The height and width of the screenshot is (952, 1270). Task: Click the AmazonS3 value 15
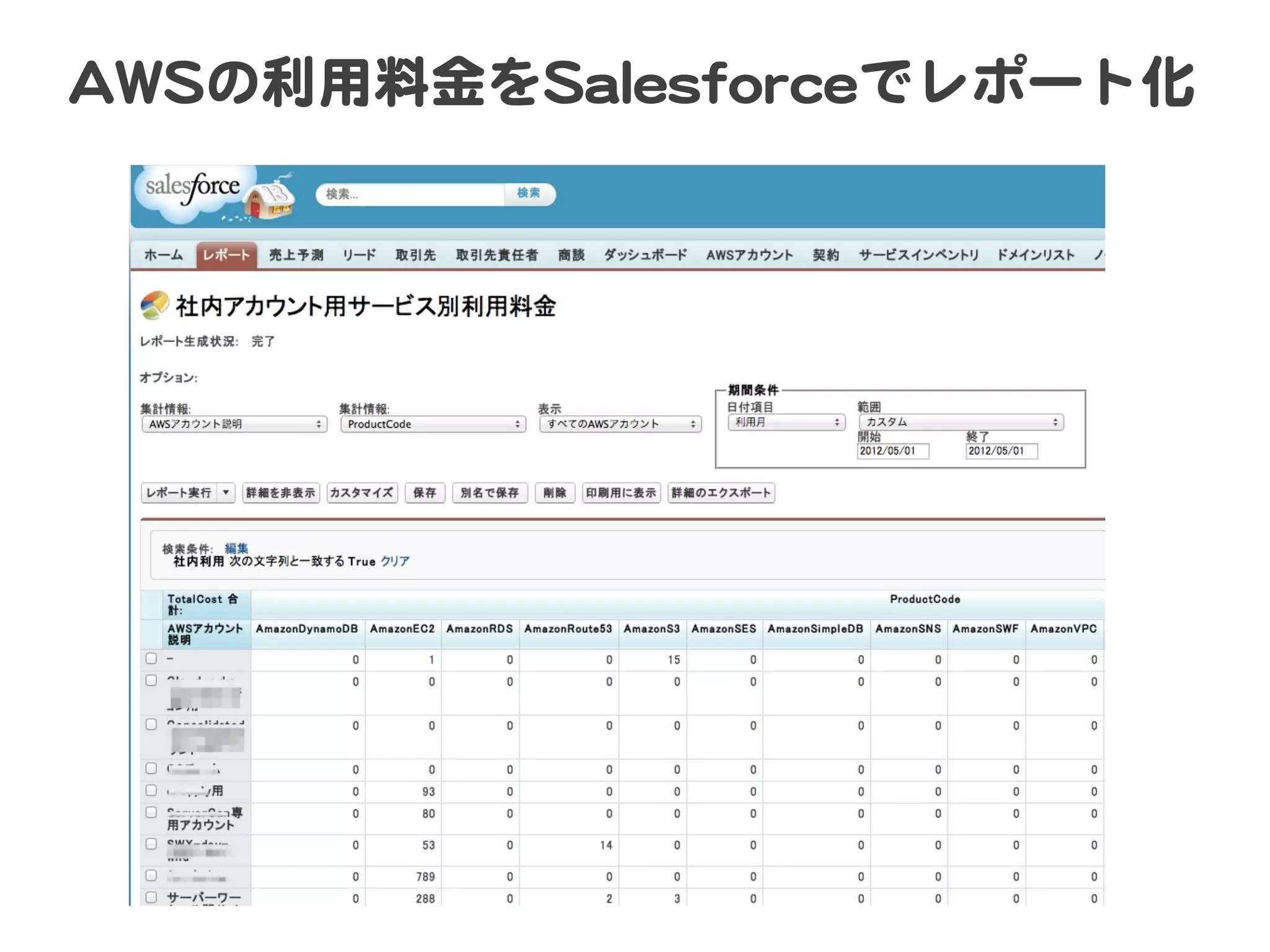tap(674, 660)
